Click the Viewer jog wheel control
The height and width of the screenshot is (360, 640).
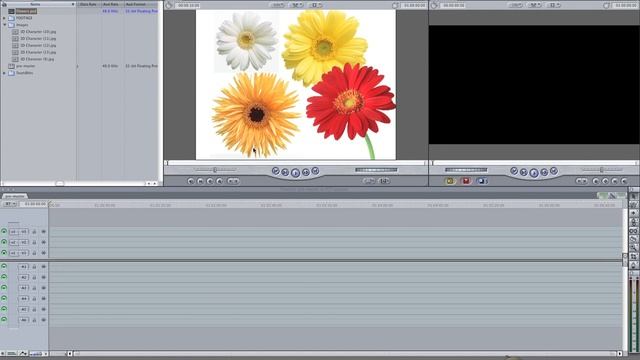point(376,170)
